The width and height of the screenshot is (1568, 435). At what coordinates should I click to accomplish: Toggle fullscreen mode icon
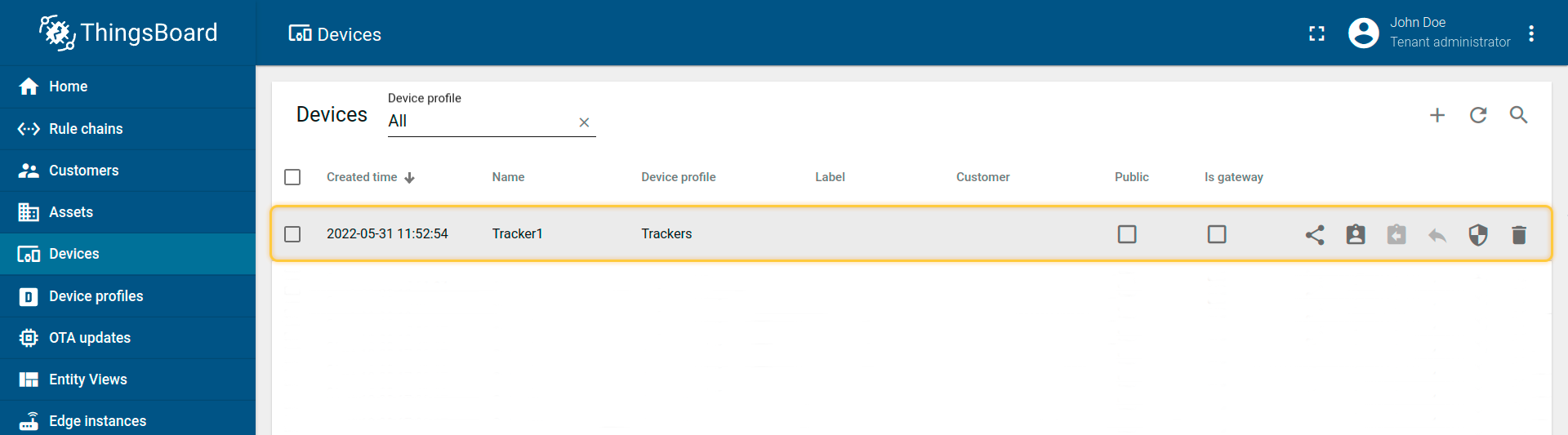click(1316, 33)
